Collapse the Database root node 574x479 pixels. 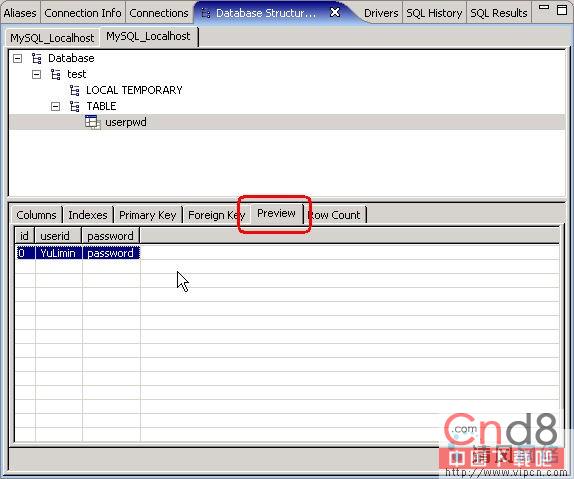[18, 58]
